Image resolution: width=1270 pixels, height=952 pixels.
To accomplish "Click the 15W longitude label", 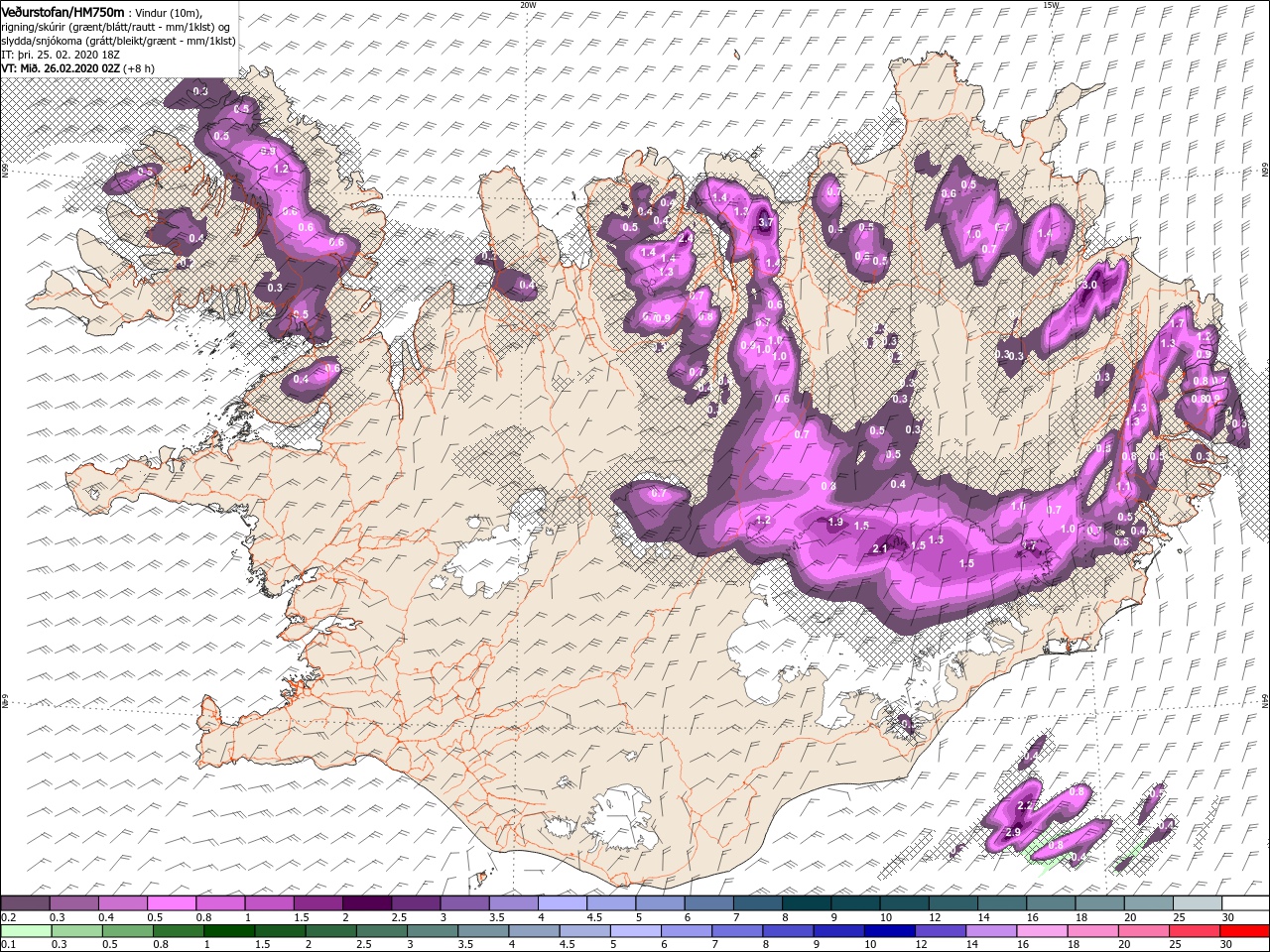I will [x=1051, y=4].
